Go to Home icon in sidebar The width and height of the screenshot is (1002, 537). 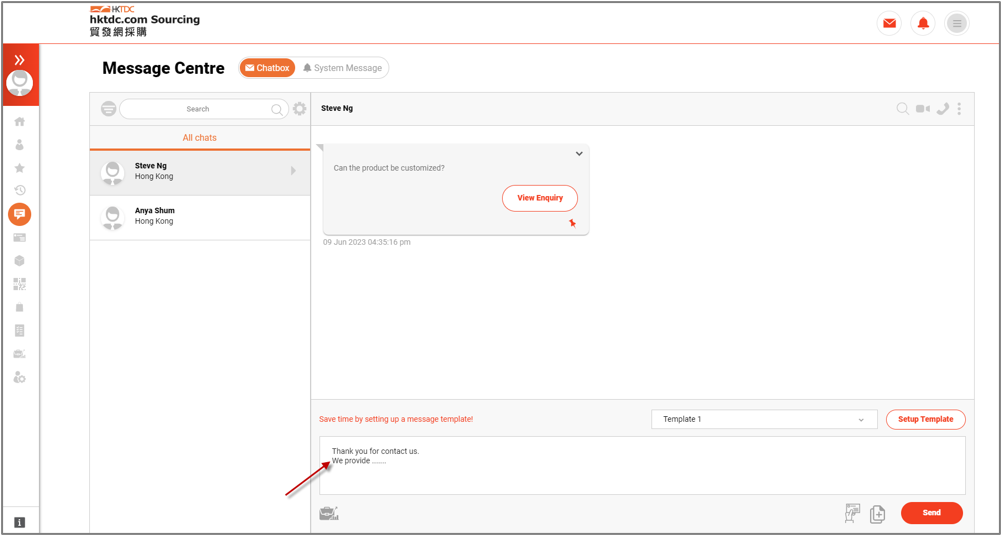tap(20, 121)
